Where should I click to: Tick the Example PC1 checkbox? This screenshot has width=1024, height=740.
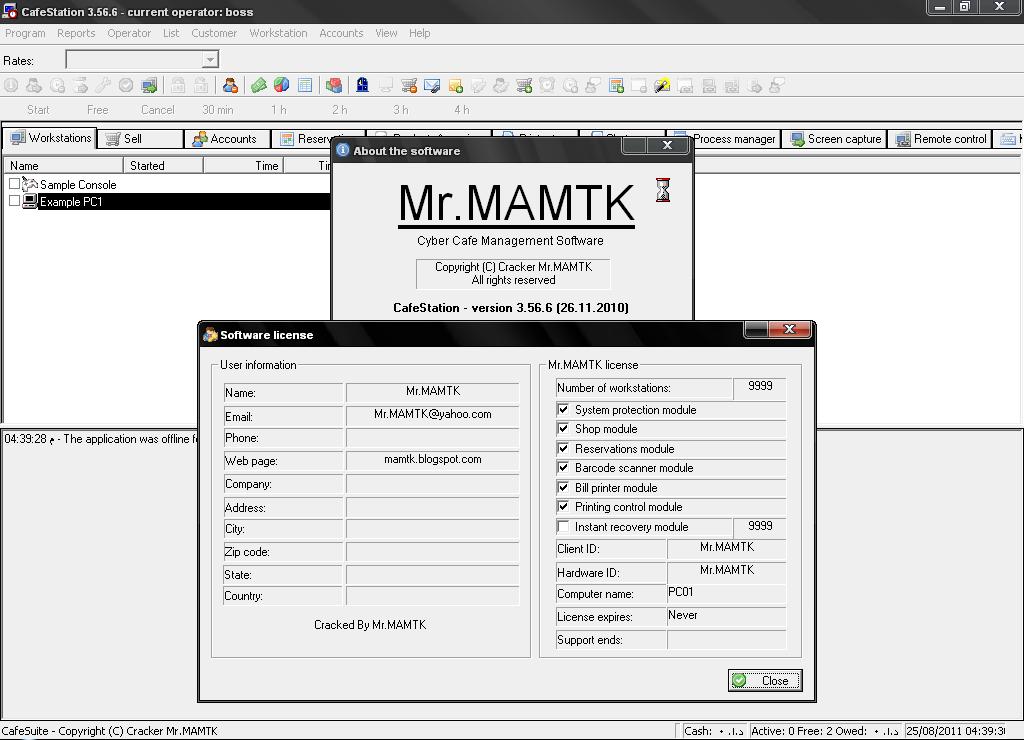14,200
